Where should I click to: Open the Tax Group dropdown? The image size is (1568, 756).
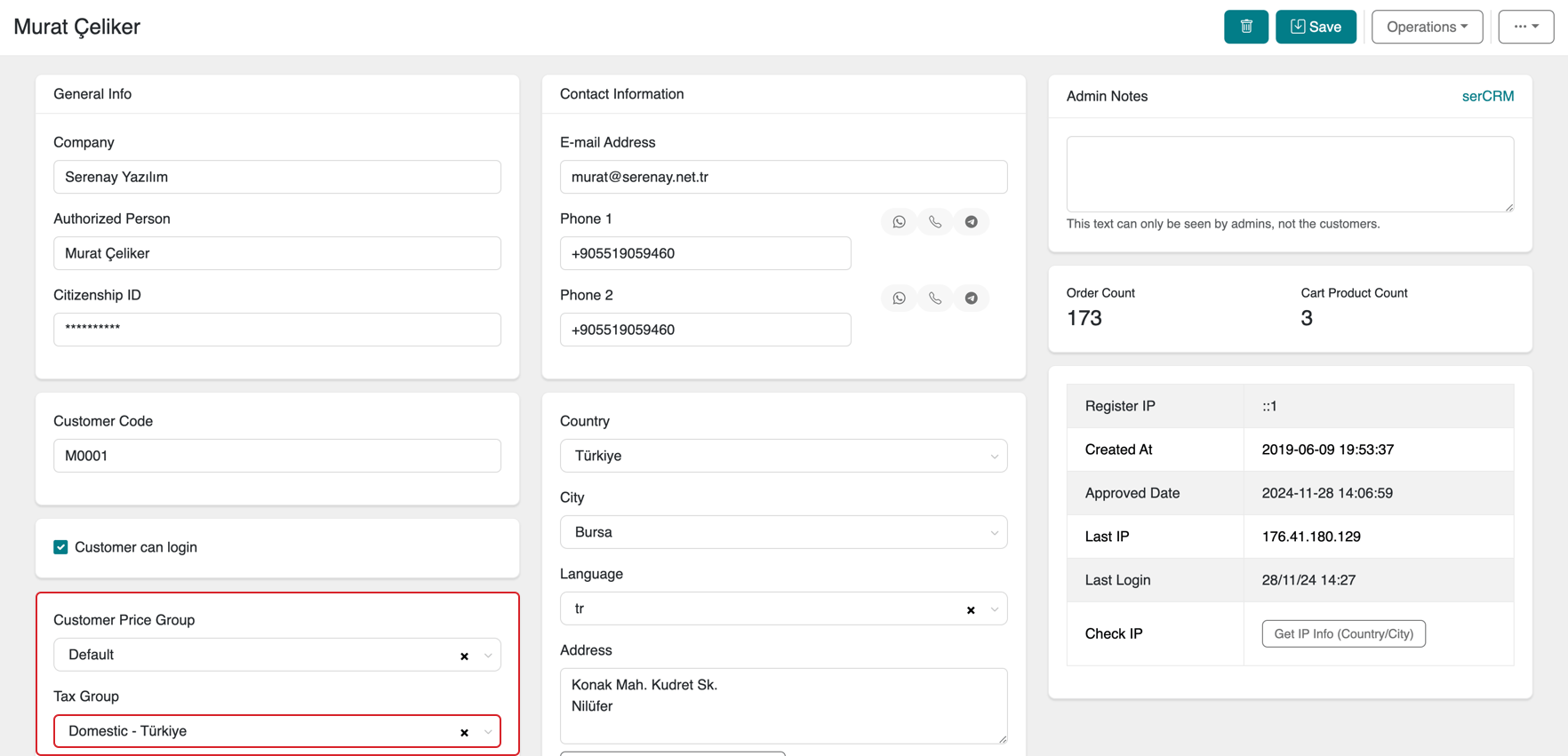pos(267,731)
